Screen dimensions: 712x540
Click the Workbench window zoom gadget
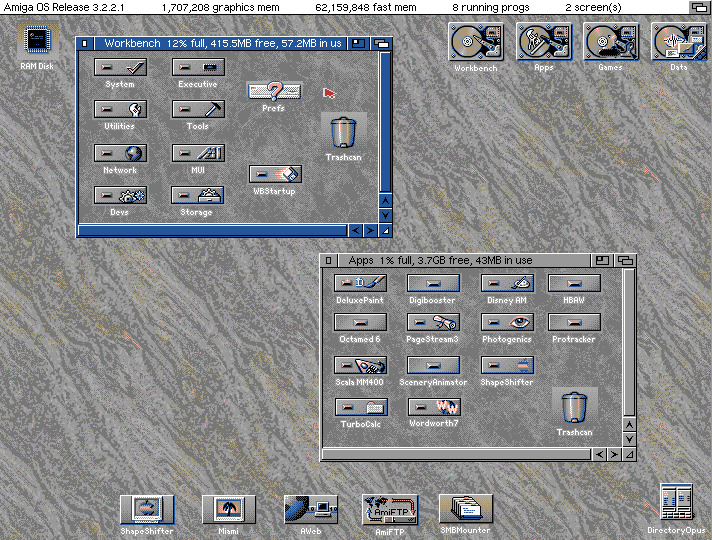[x=358, y=43]
